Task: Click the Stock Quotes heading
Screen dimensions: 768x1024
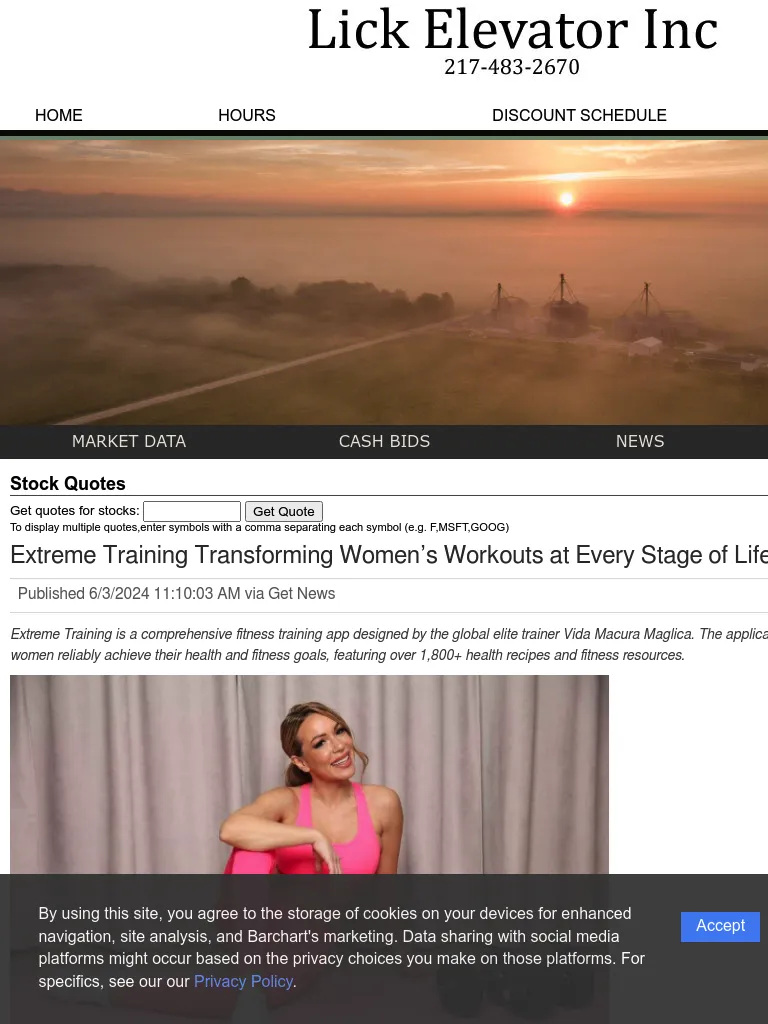Action: [x=68, y=484]
